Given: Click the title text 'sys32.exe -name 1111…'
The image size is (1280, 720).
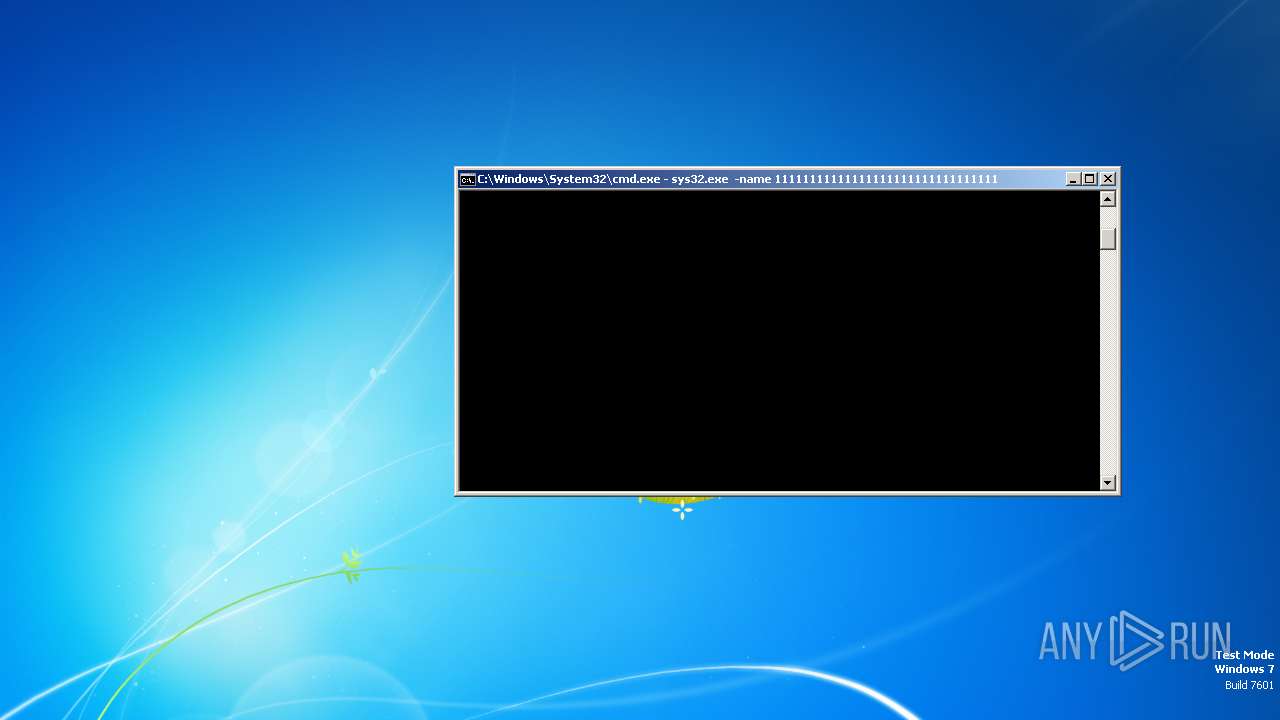Looking at the screenshot, I should (x=834, y=179).
